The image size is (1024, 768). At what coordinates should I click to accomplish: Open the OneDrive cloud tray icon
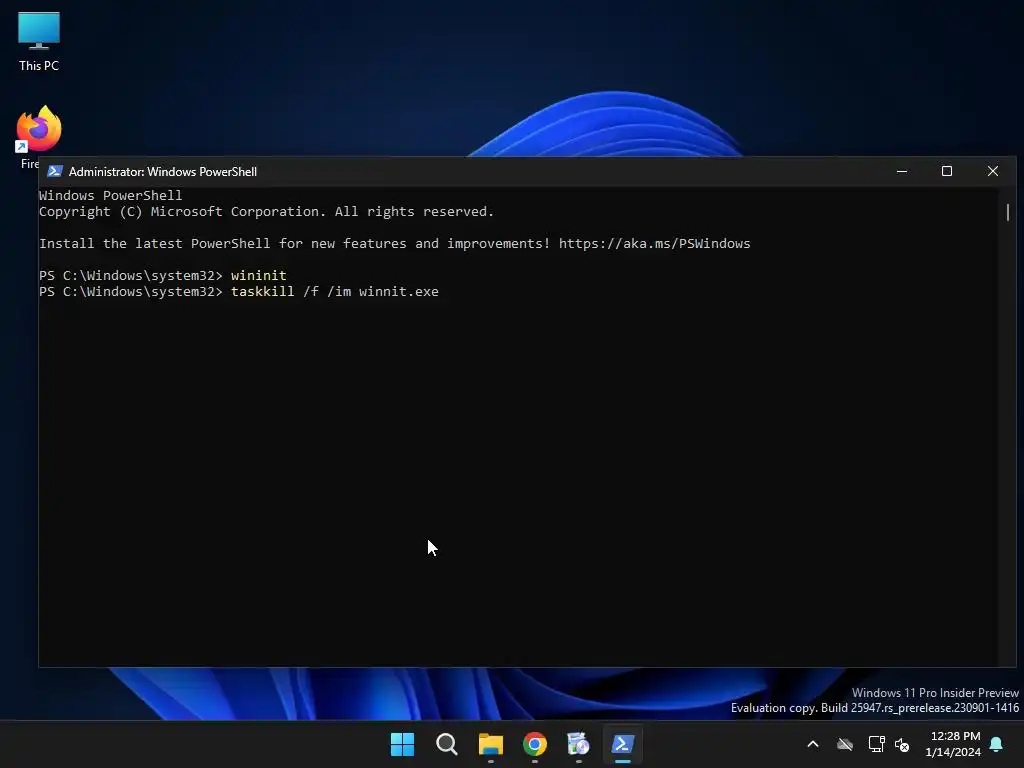coord(845,744)
